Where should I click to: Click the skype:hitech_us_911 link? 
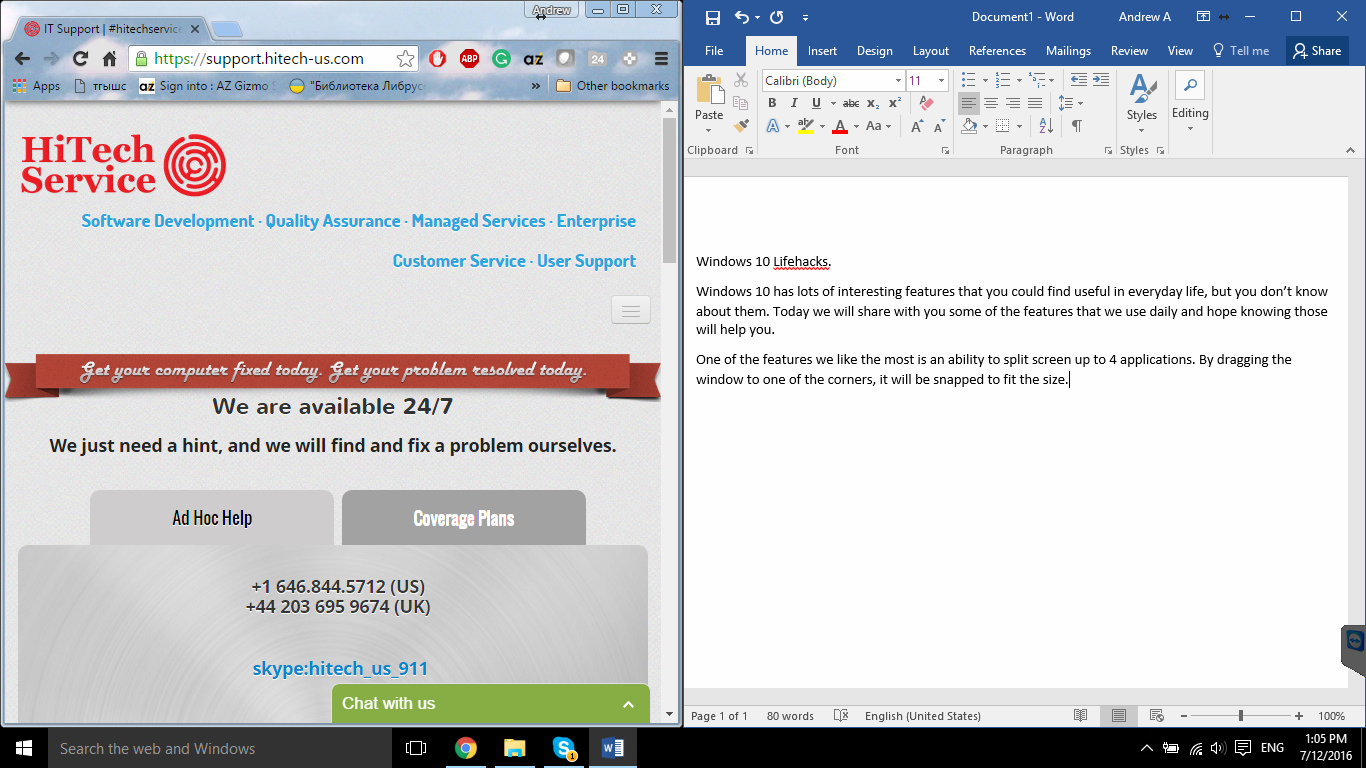tap(340, 669)
